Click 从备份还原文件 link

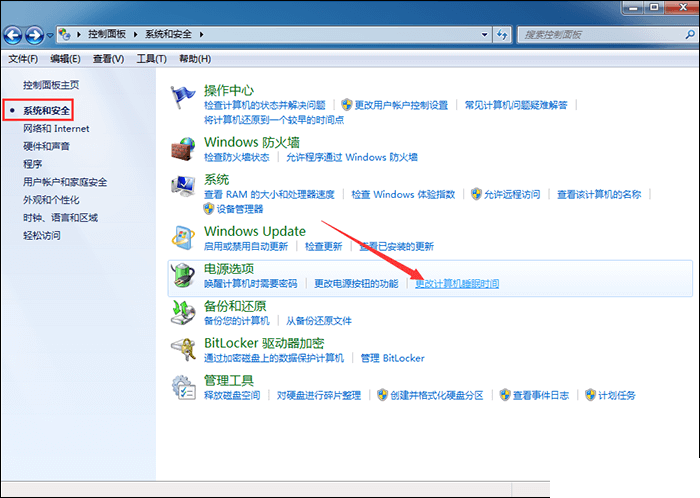319,321
